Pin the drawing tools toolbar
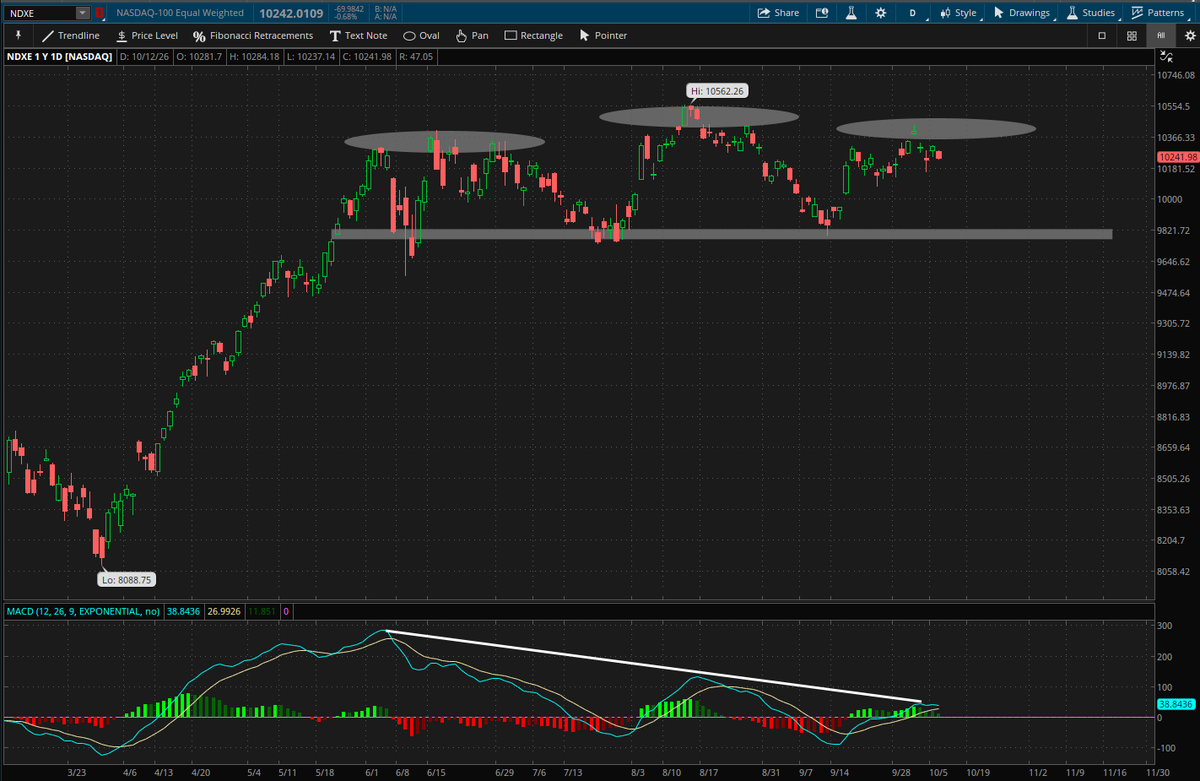The height and width of the screenshot is (781, 1200). point(17,35)
